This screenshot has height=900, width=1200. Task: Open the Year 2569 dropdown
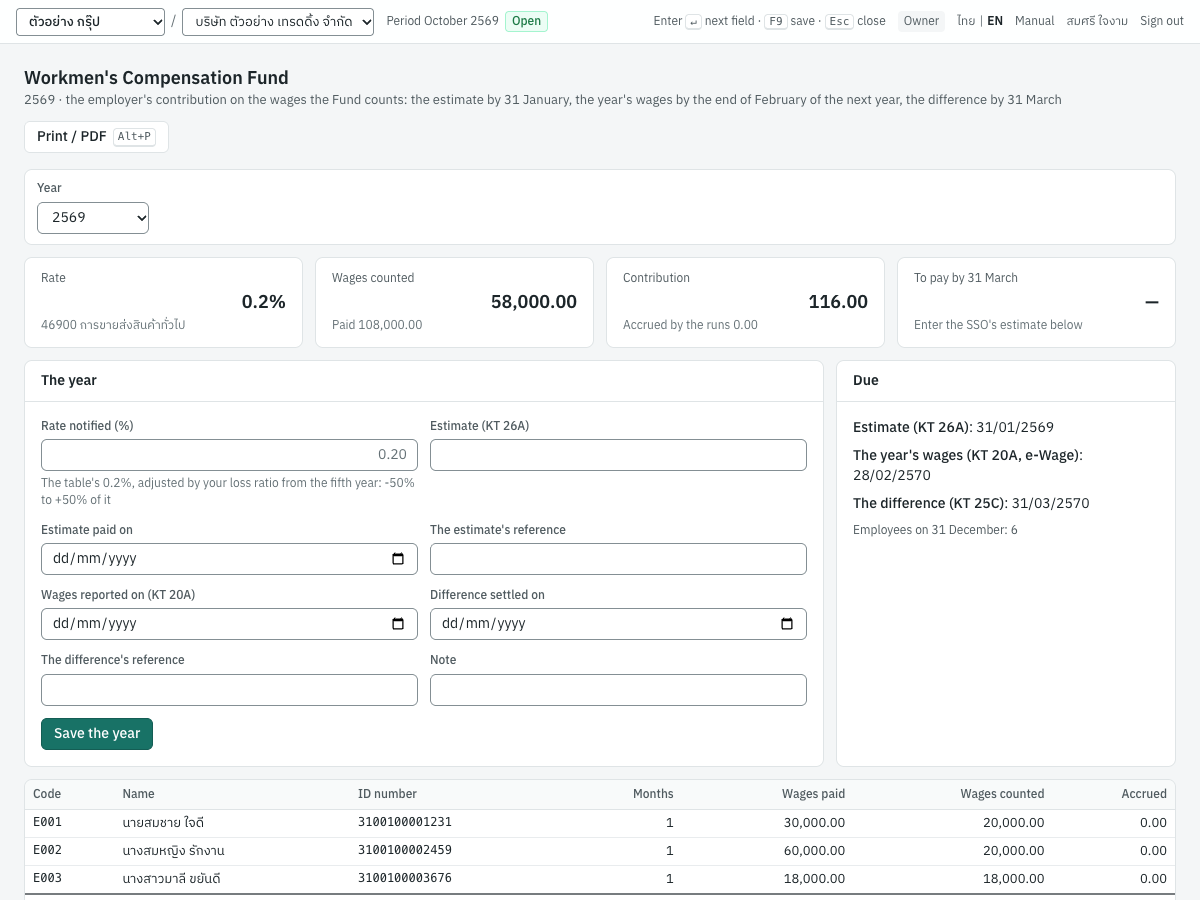tap(93, 218)
